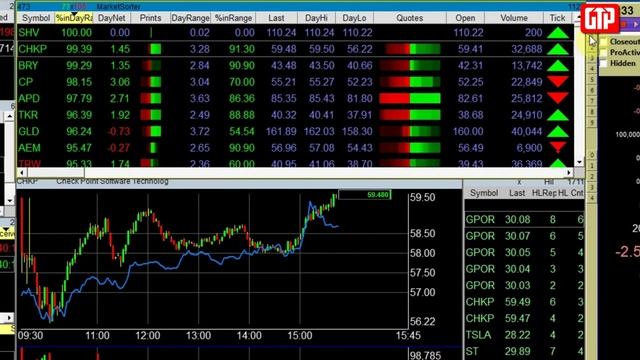Click the Prints column header
This screenshot has height=360, width=640.
coord(150,18)
